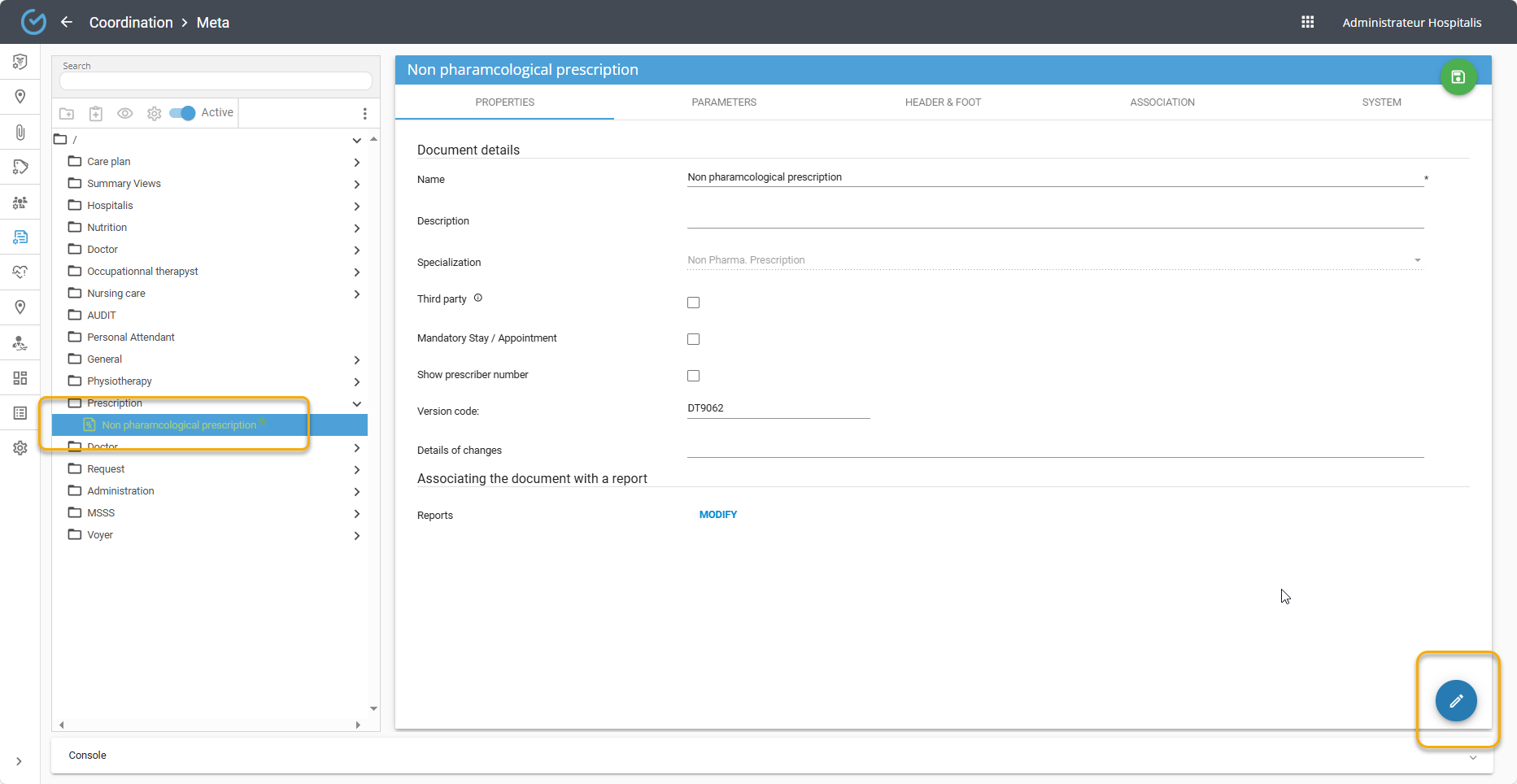
Task: Click the back arrow in header
Action: click(67, 22)
